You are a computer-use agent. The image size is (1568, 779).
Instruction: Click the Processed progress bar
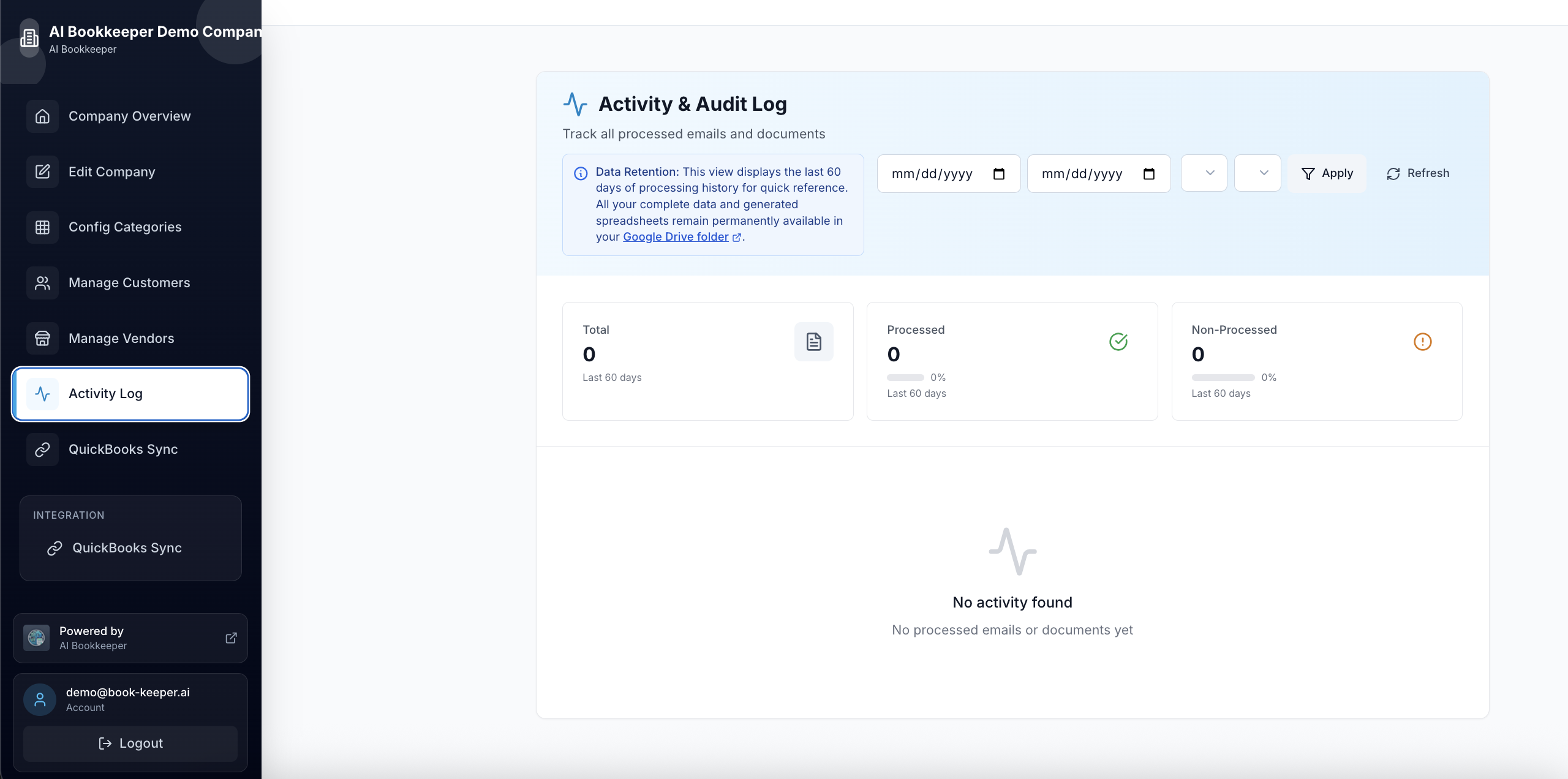[x=904, y=377]
